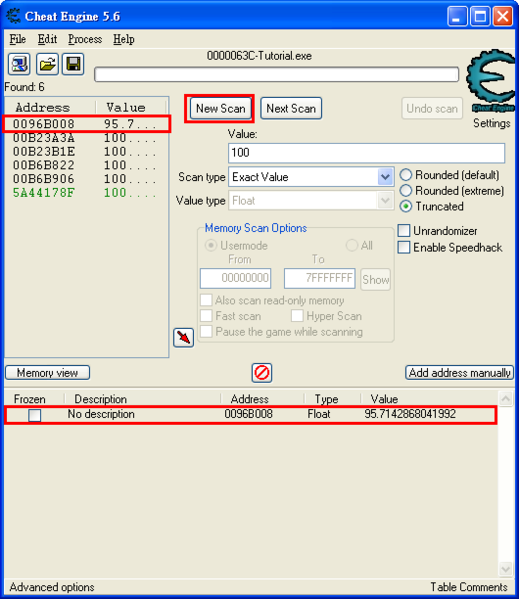
Task: Select the Truncated radio button
Action: pos(406,206)
